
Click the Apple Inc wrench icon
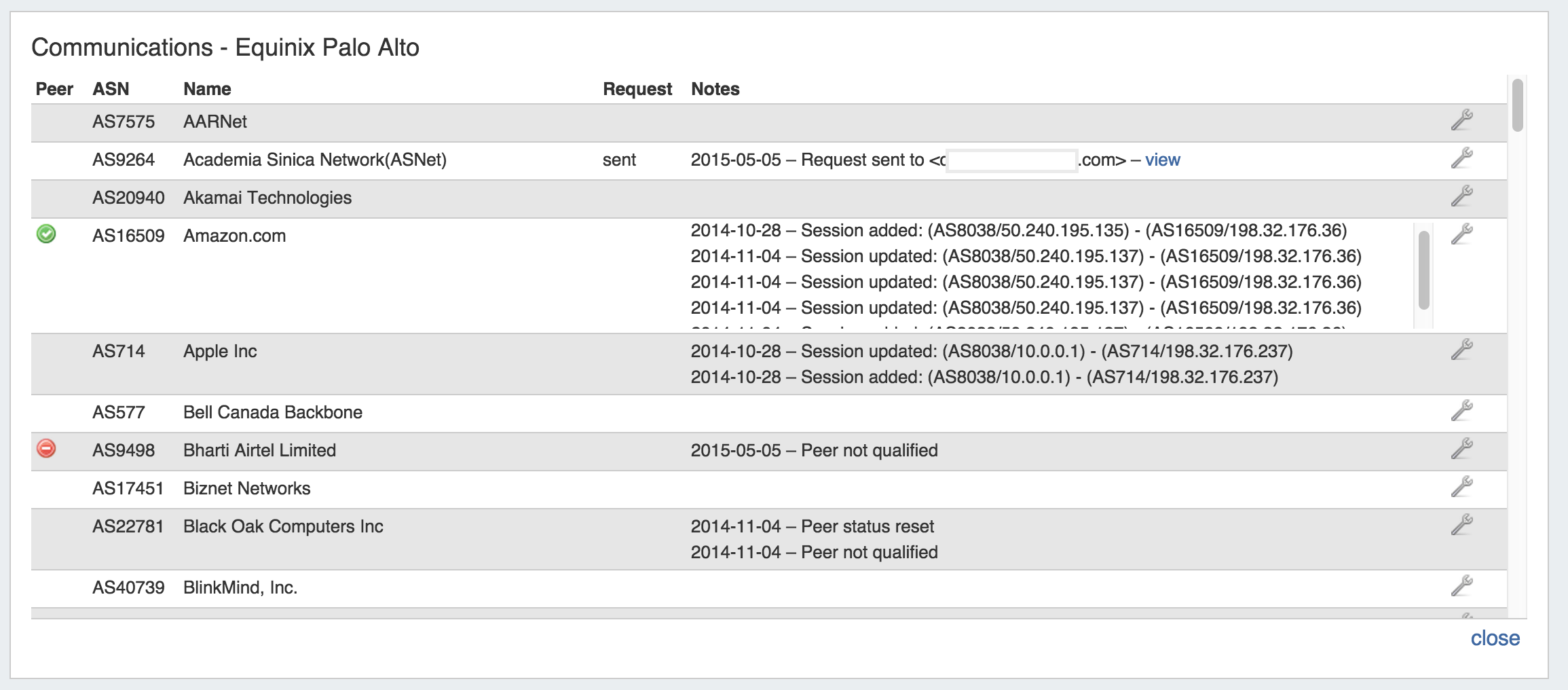coord(1461,350)
